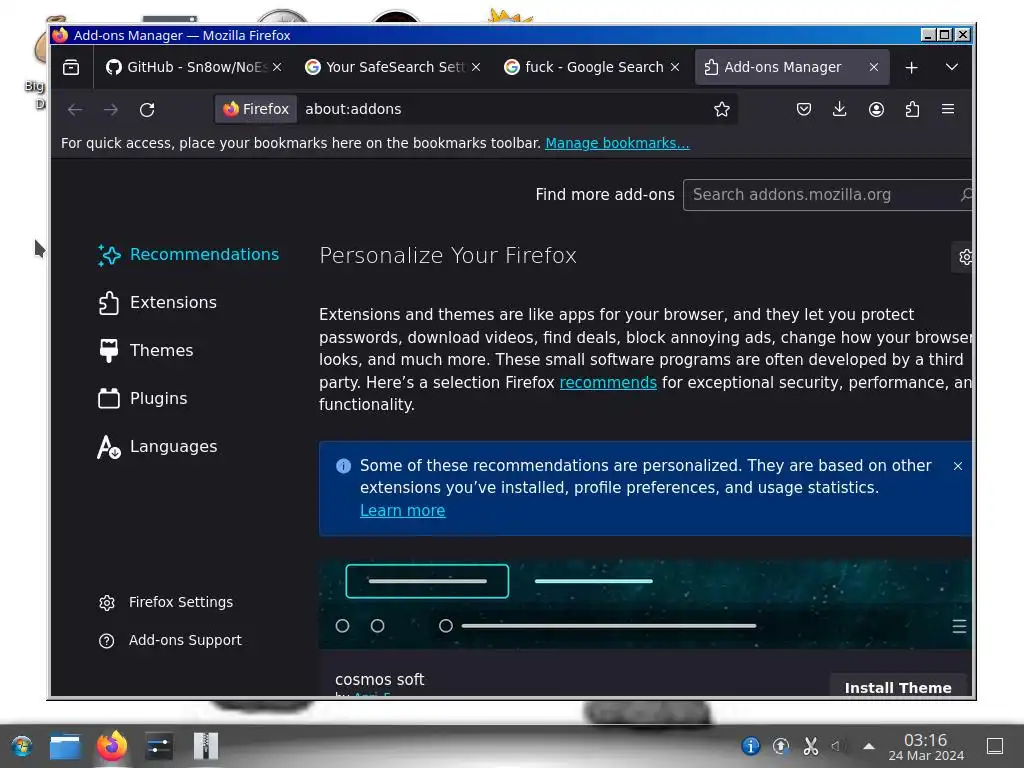Click the Firefox identity badge in address bar
Viewport: 1024px width, 768px height.
point(256,109)
